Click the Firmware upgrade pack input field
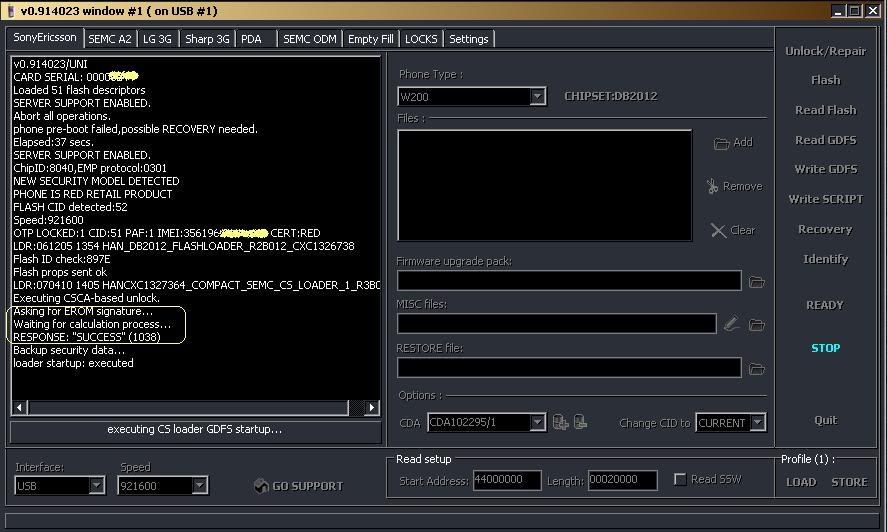The height and width of the screenshot is (532, 887). [x=569, y=281]
